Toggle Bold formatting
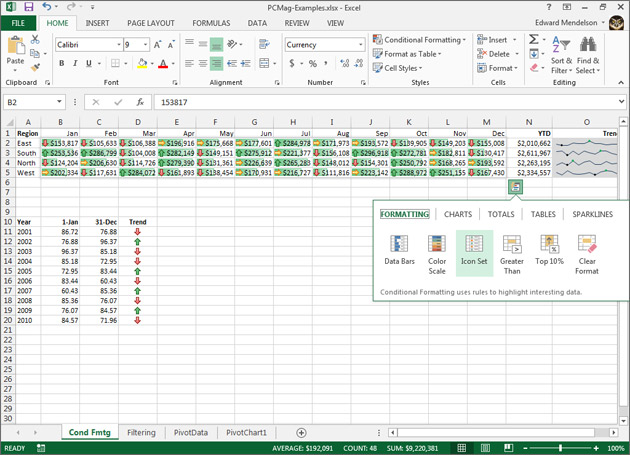 (62, 64)
